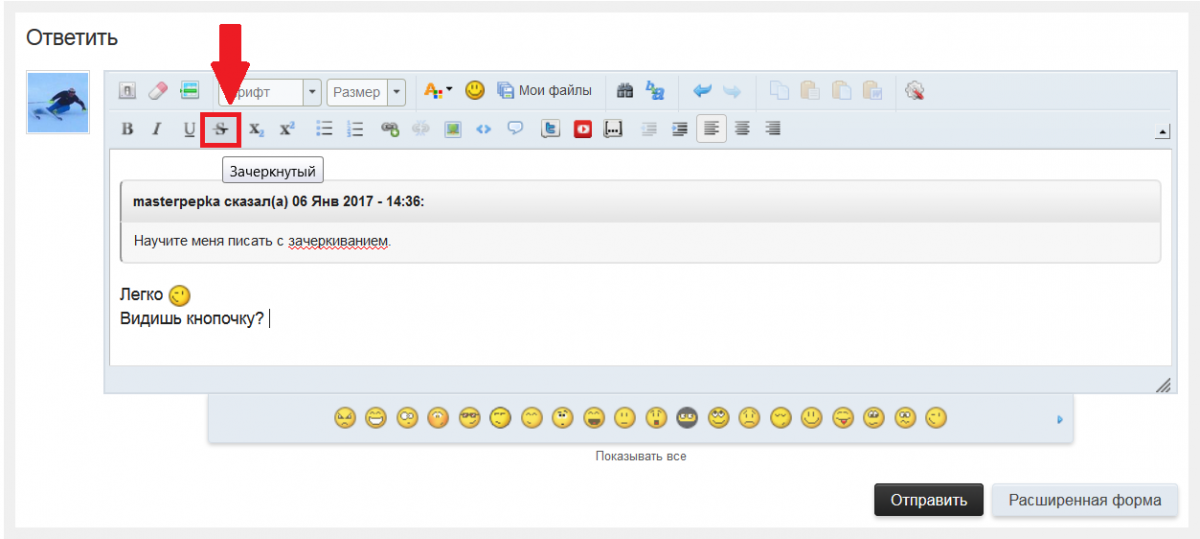Insert an image using the picture icon
The width and height of the screenshot is (1200, 539).
pos(453,129)
